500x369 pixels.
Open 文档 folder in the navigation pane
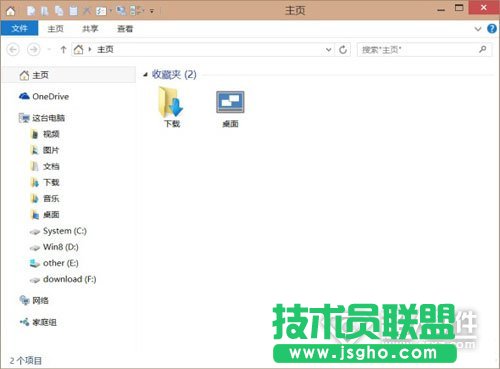click(x=51, y=166)
